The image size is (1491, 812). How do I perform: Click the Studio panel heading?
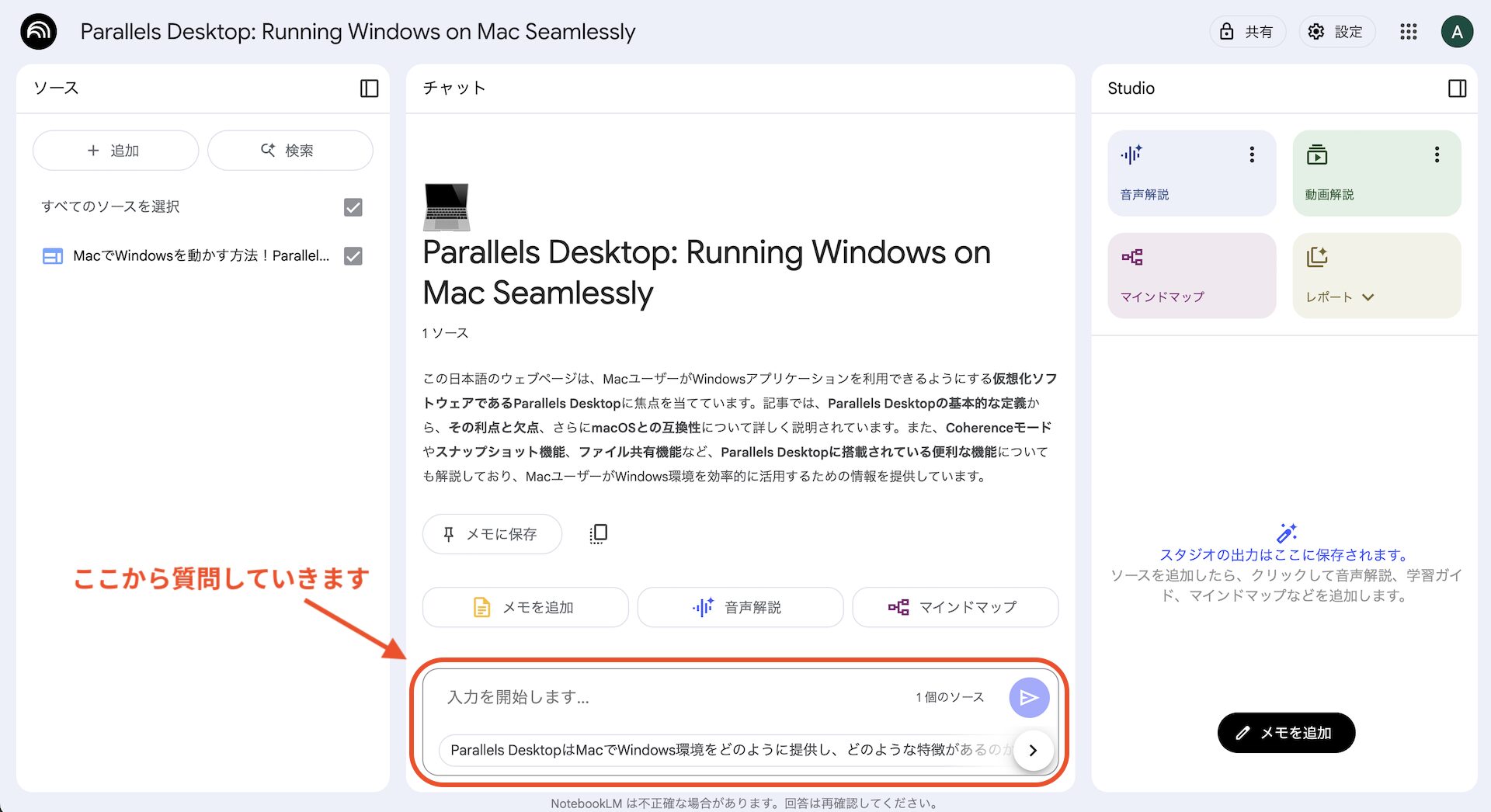coord(1131,88)
